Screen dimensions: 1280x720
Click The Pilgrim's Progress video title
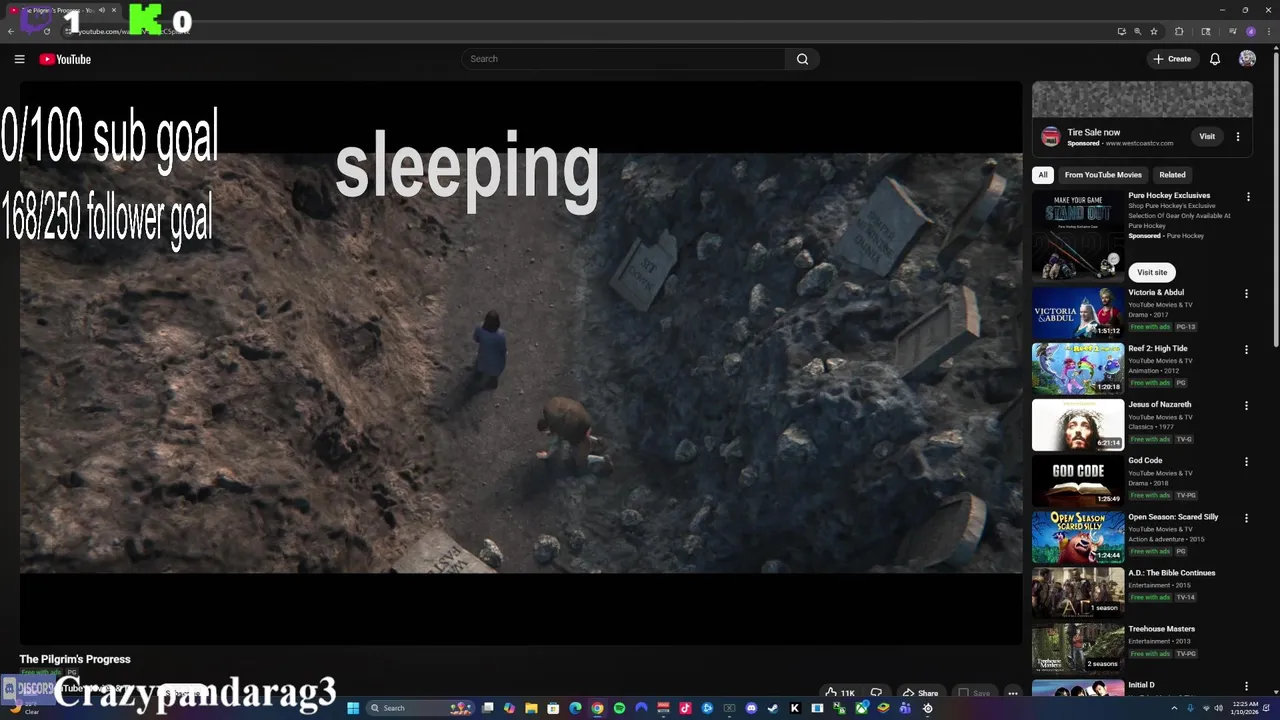[75, 659]
